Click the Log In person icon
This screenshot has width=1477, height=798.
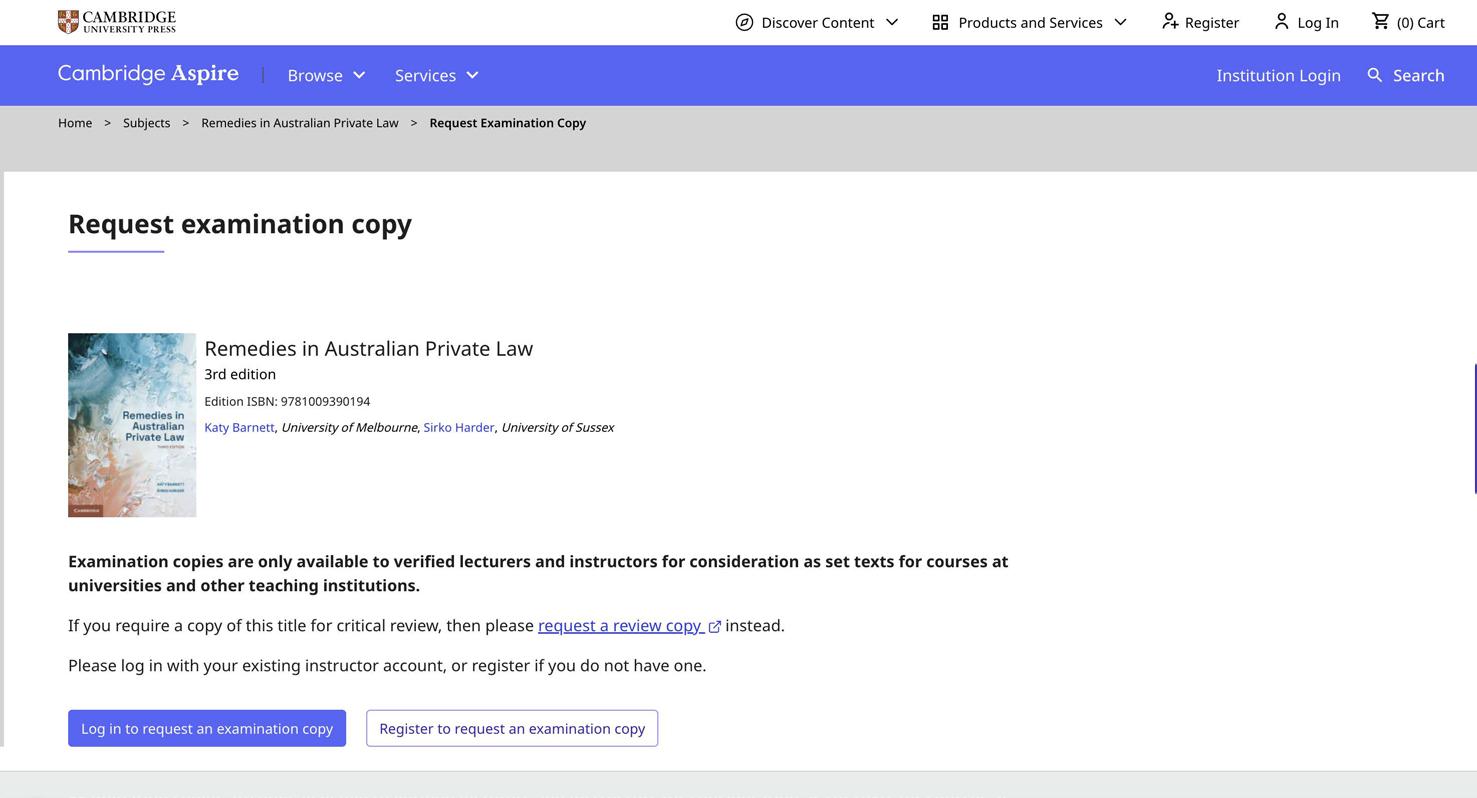coord(1281,21)
